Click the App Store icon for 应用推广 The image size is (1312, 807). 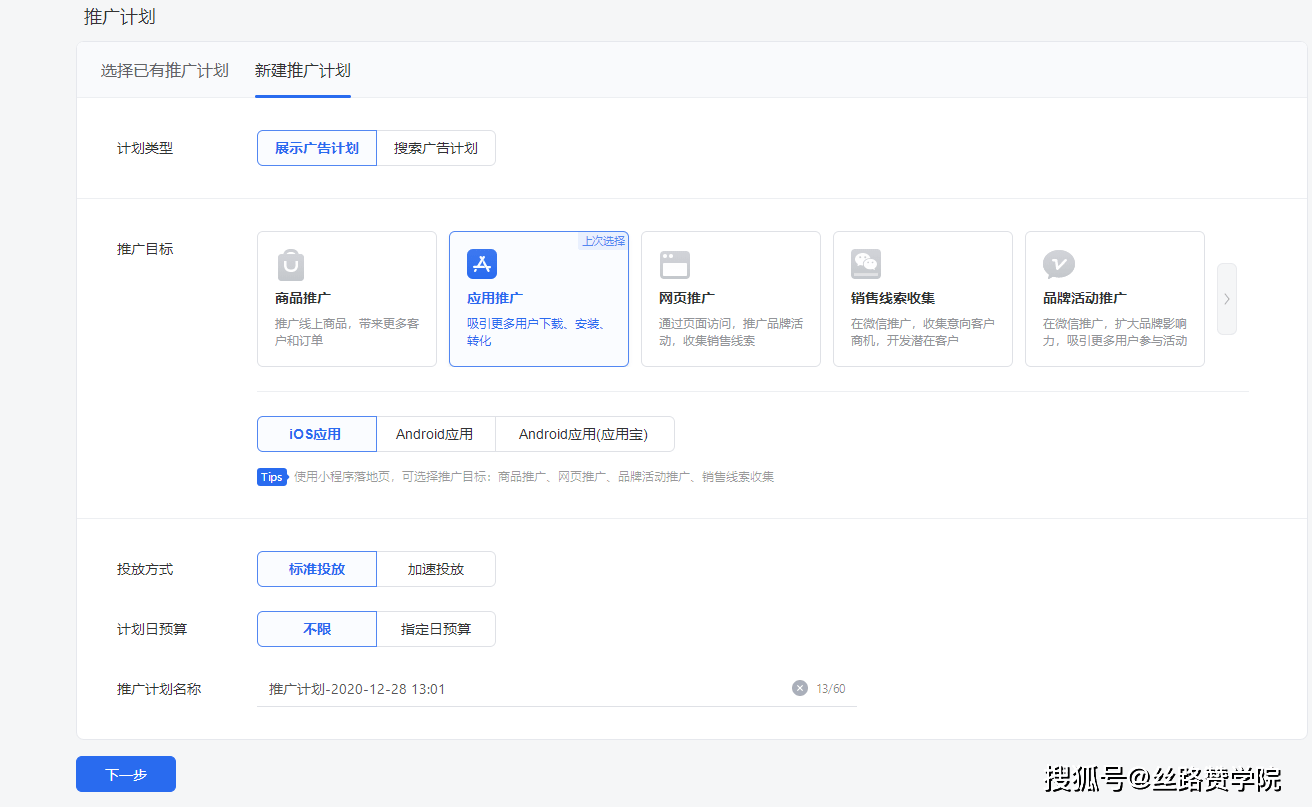(482, 264)
